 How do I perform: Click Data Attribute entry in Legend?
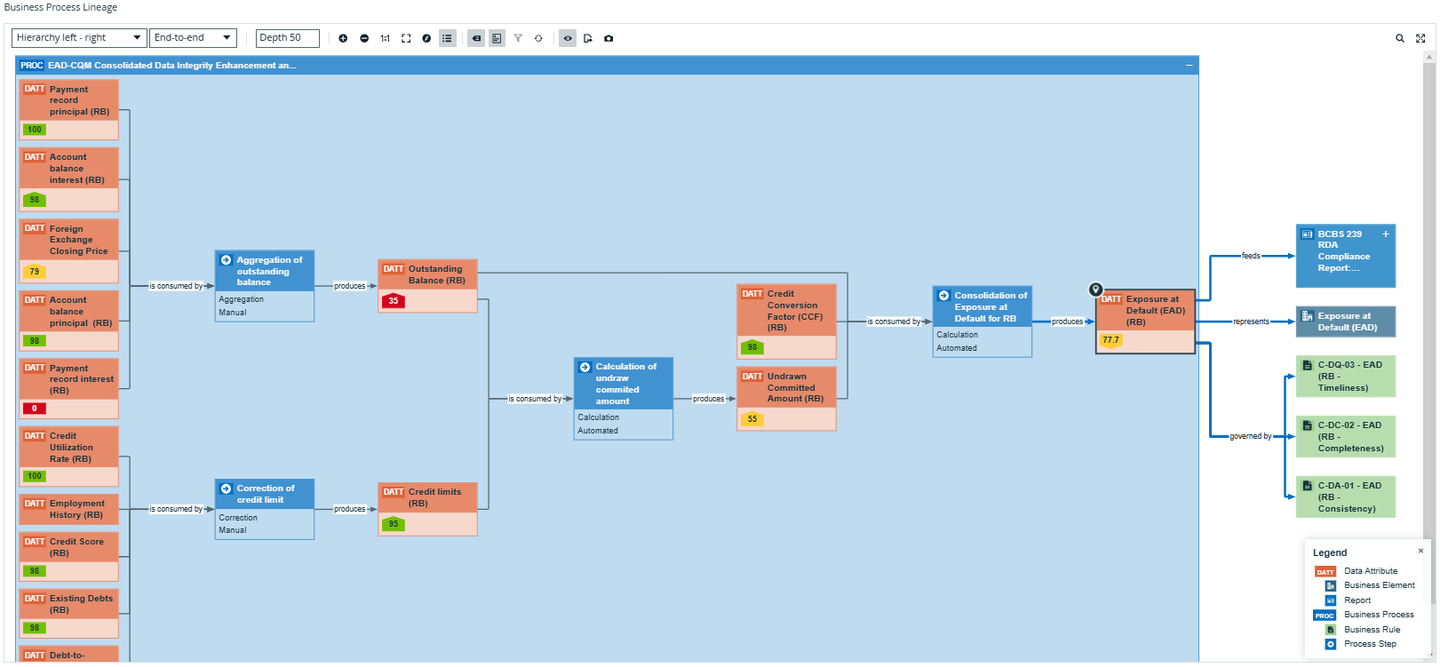pos(1370,571)
